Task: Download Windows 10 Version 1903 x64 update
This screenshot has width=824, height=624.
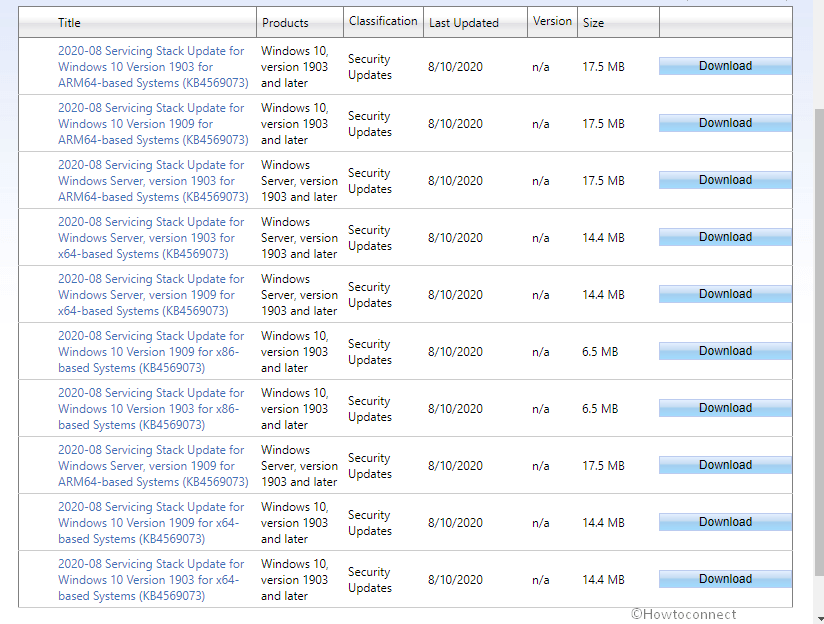Action: tap(725, 579)
